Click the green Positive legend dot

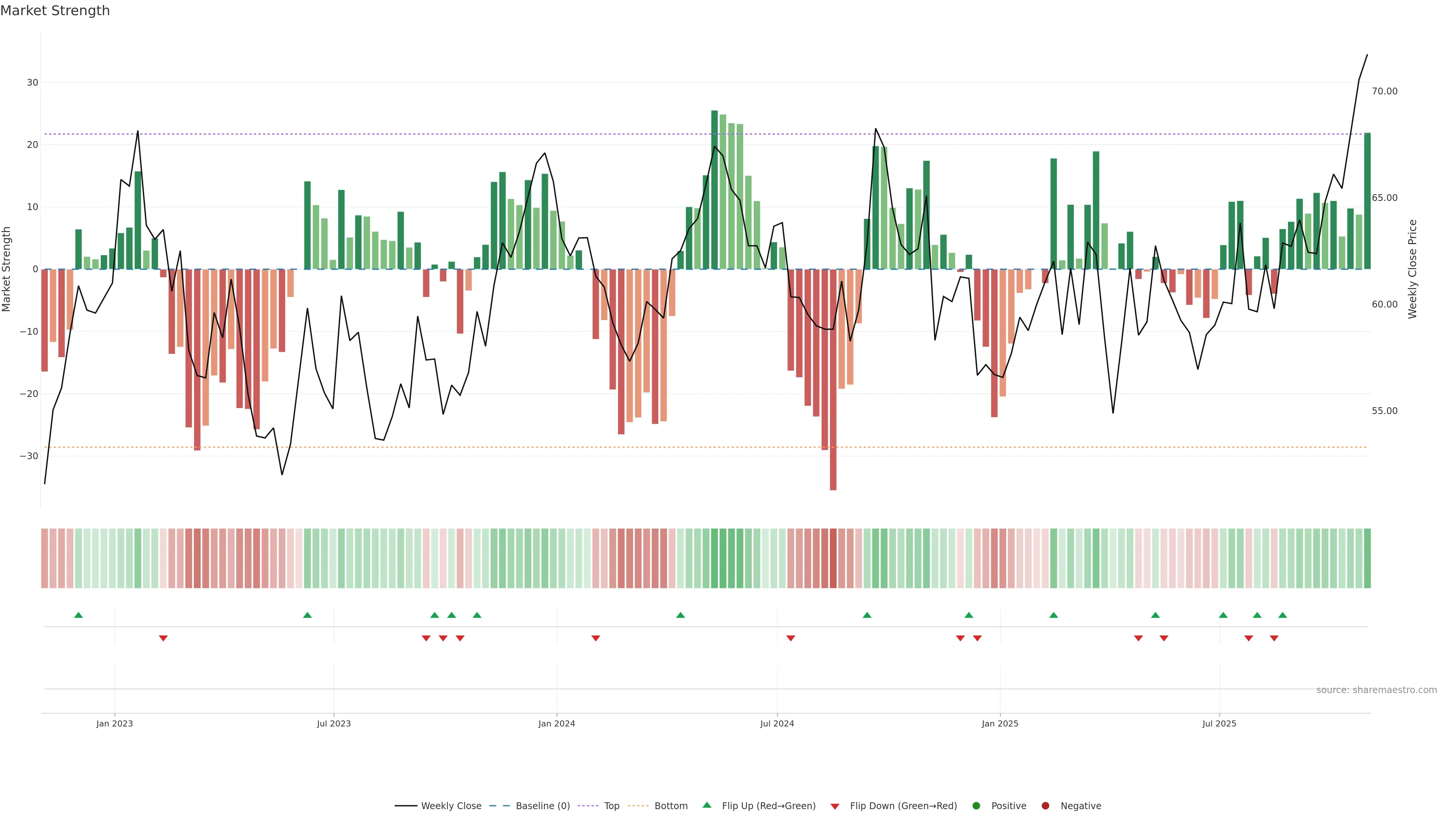click(976, 805)
